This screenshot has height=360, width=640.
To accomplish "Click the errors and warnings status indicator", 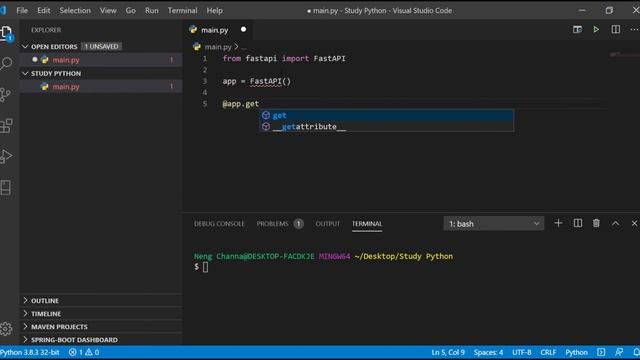I will pos(84,352).
